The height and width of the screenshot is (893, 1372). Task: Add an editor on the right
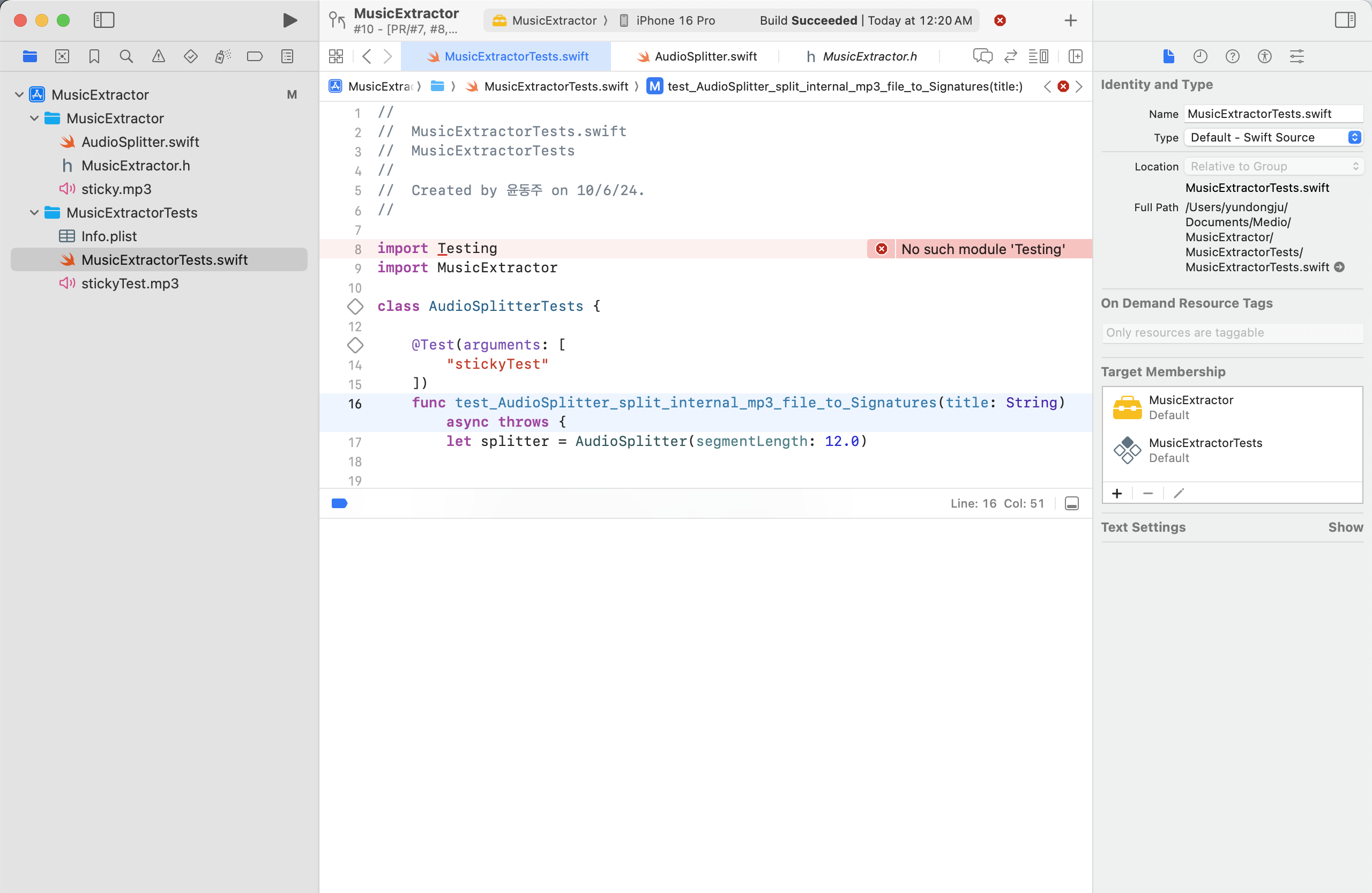tap(1075, 56)
